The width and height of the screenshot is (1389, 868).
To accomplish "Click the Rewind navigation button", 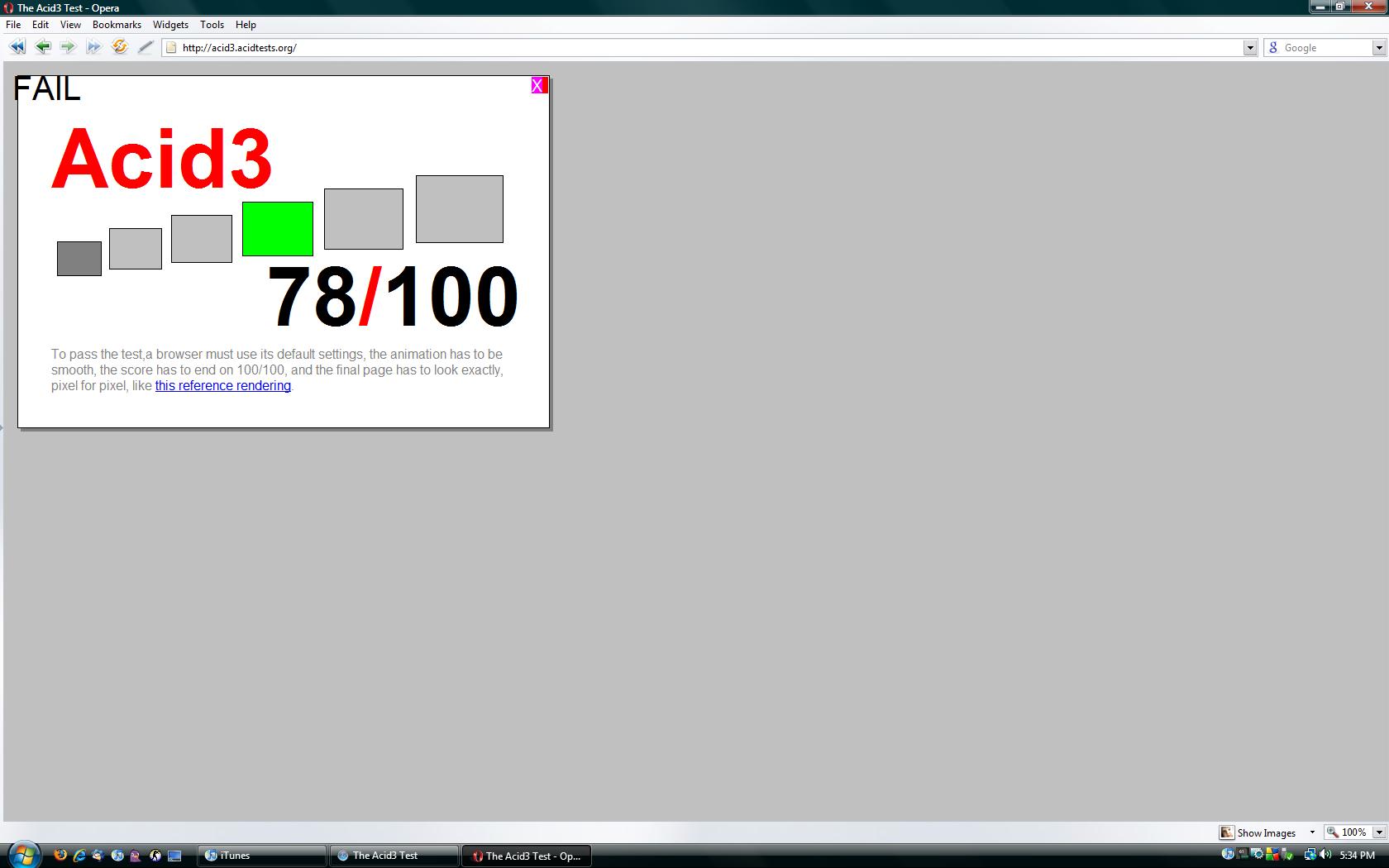I will click(x=17, y=47).
